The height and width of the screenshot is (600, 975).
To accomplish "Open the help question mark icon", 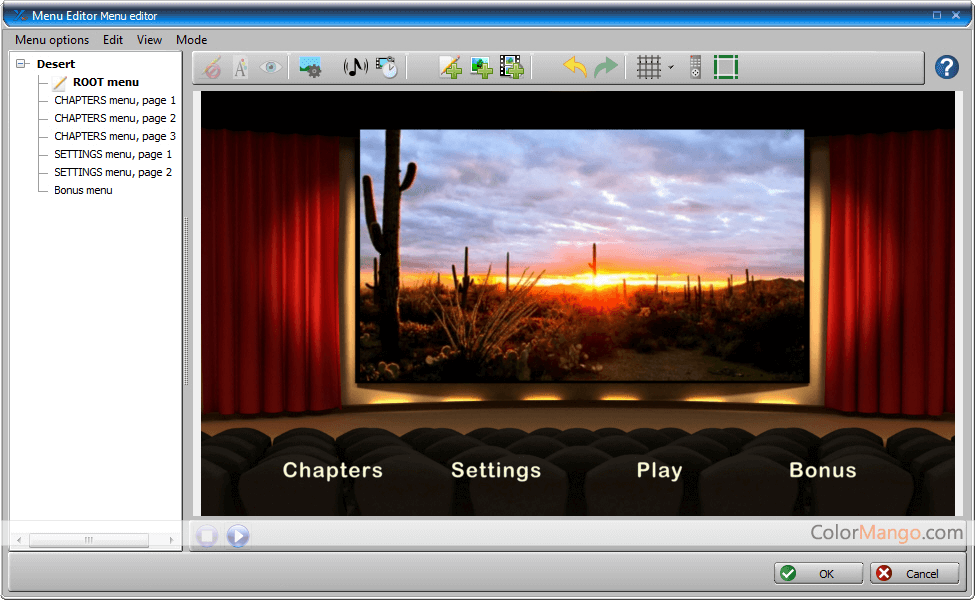I will (x=946, y=67).
